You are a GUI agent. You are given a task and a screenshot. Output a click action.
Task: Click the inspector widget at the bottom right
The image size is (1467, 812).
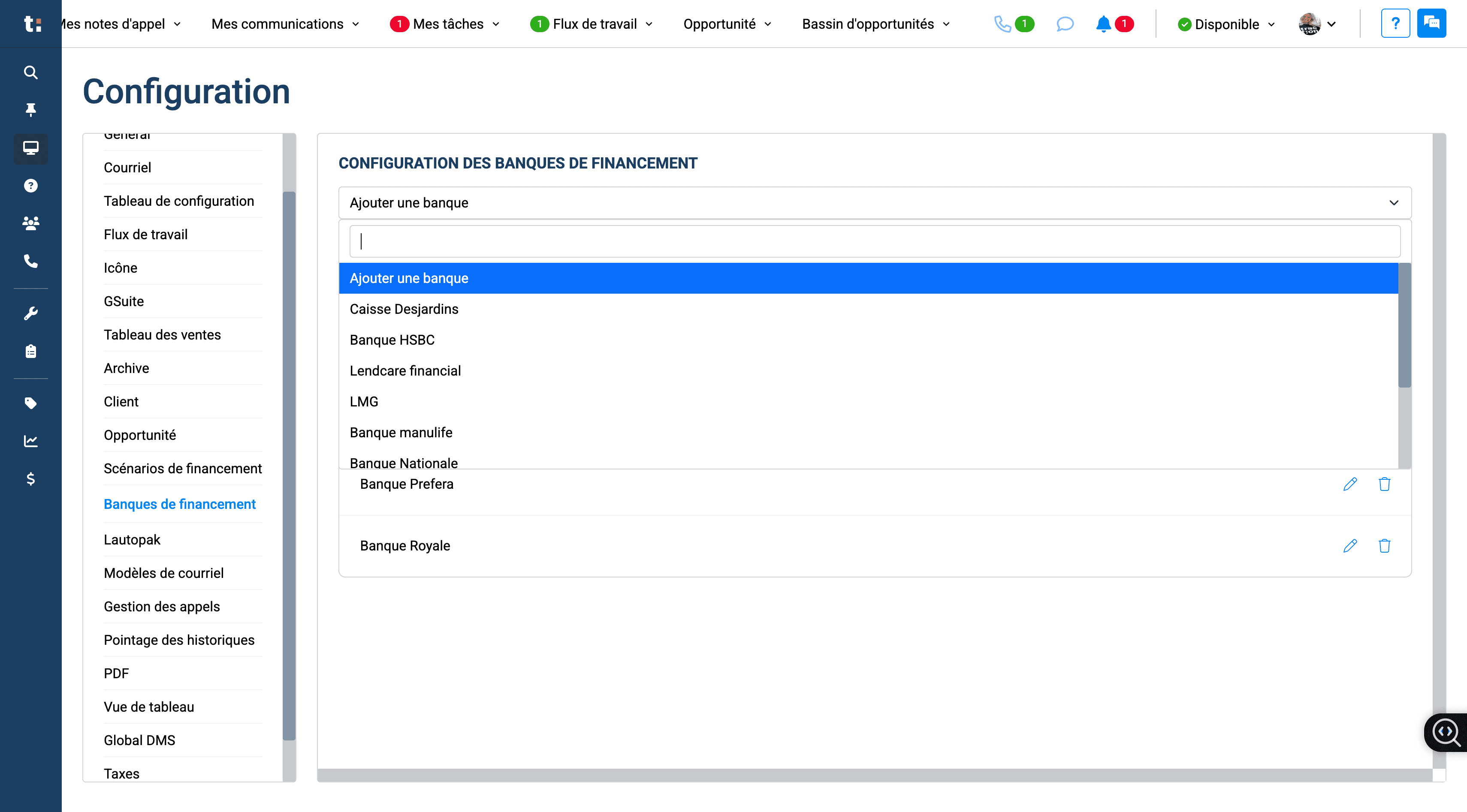tap(1446, 732)
